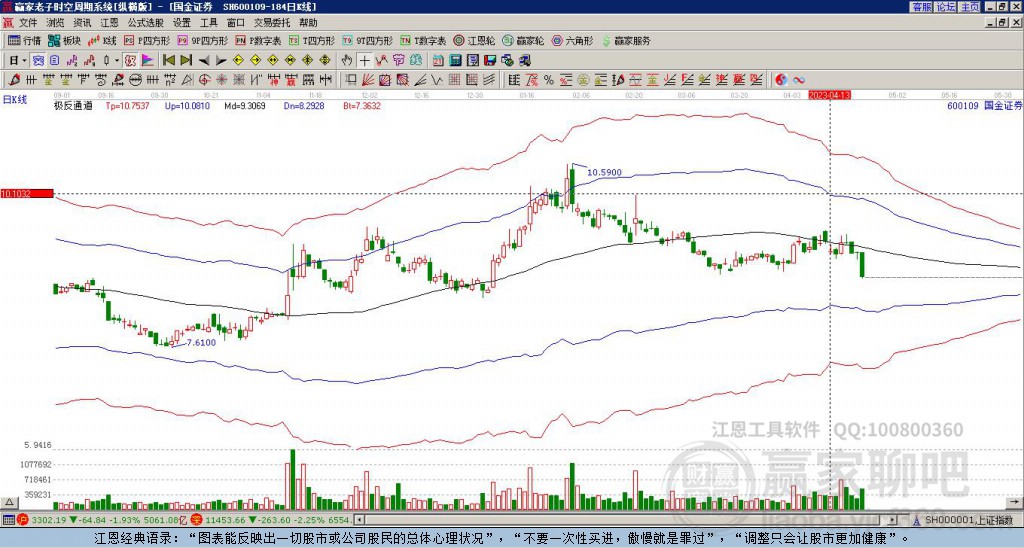Open the candlestick style dropdown arrow
The width and height of the screenshot is (1024, 548).
[x=117, y=60]
